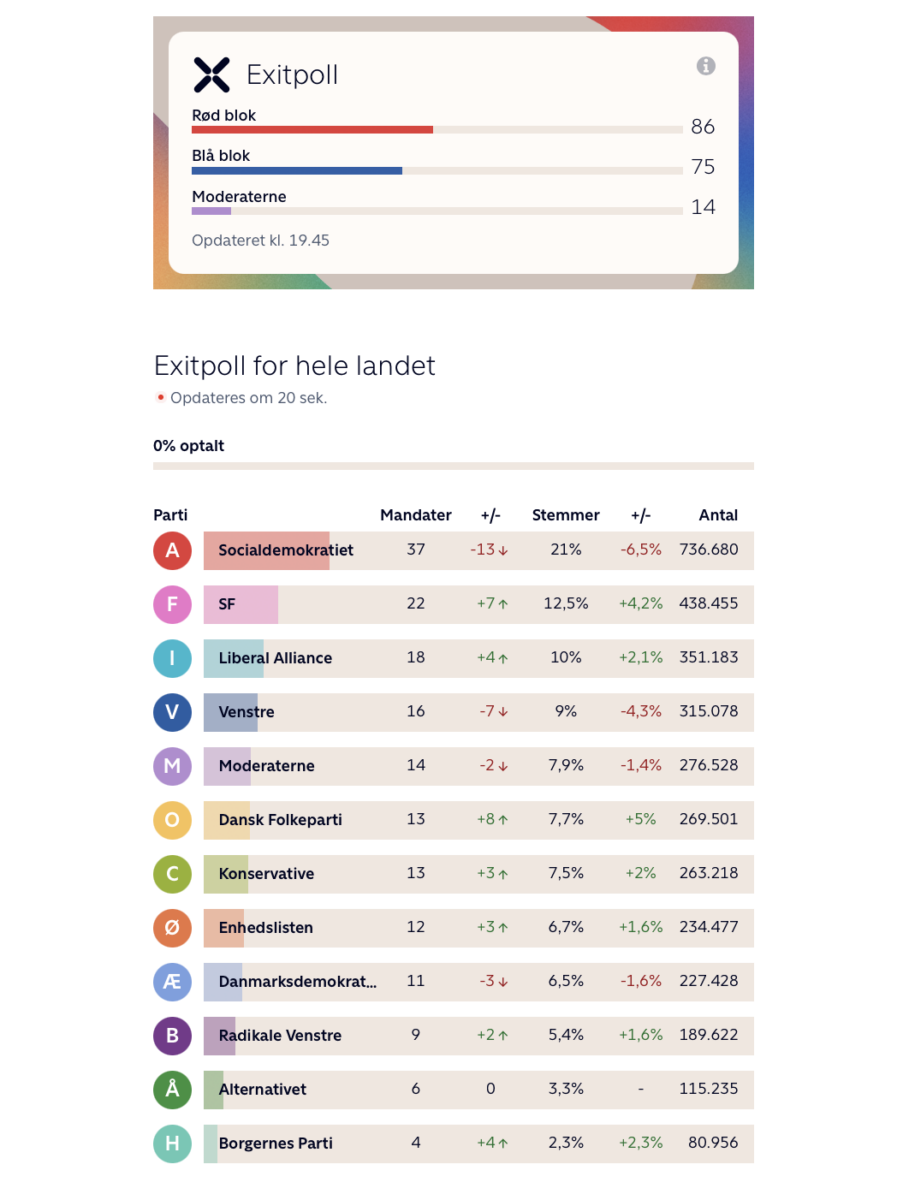
Task: Click the Socialdemokratiet party letter A badge
Action: point(172,550)
